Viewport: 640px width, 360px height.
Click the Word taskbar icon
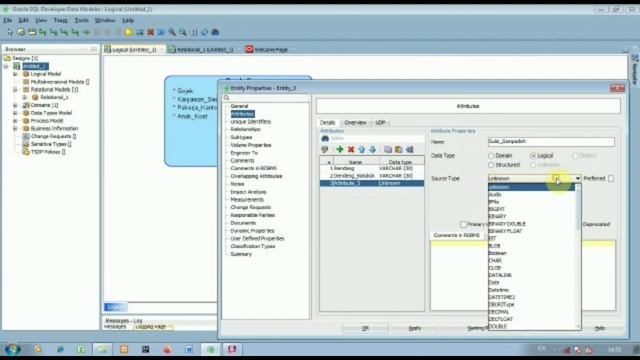(x=189, y=349)
